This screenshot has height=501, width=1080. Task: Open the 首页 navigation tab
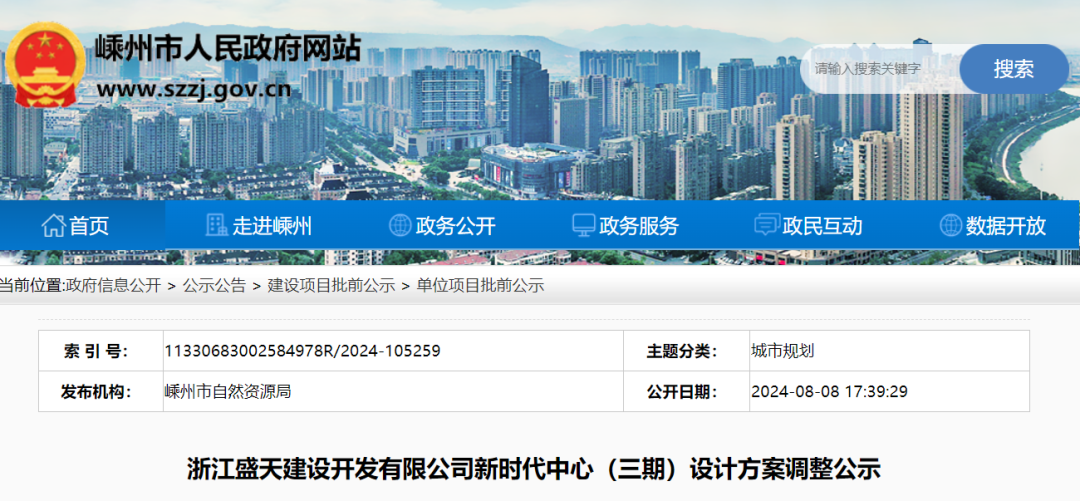click(x=89, y=226)
